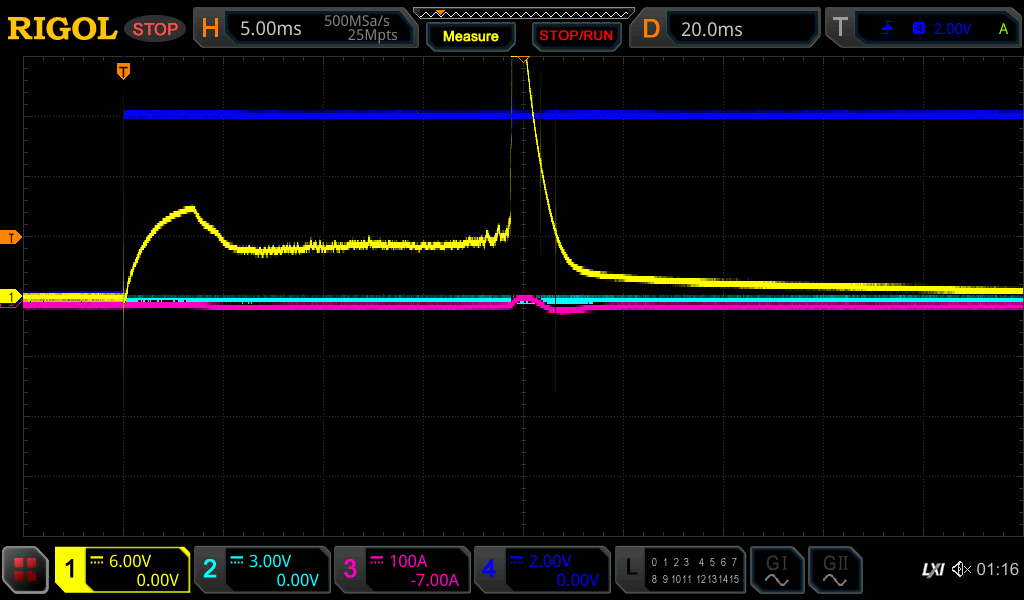Click the RIGOL logo
This screenshot has height=600, width=1024.
(x=62, y=29)
